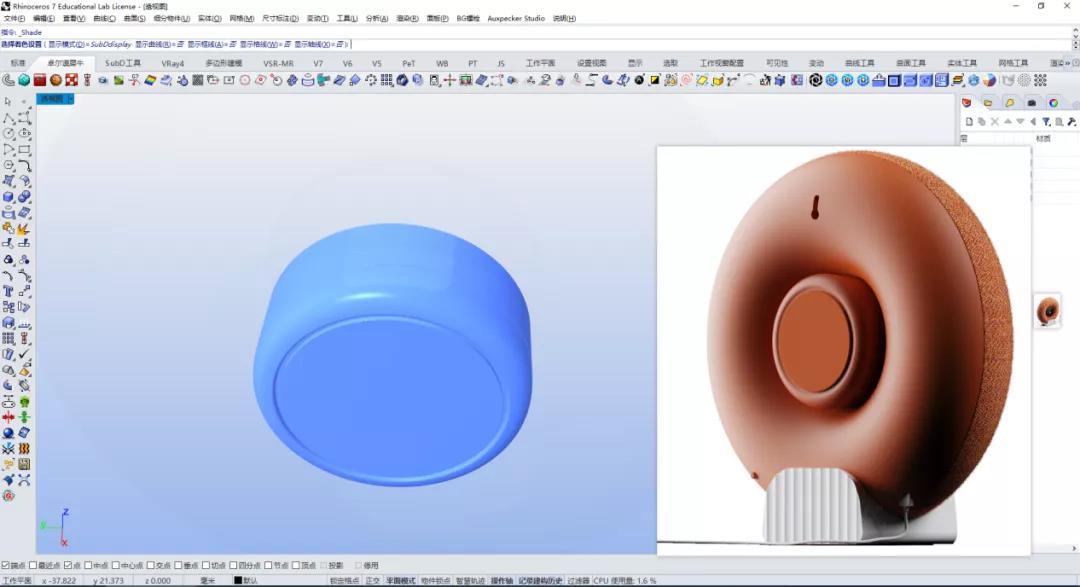Switch to the lights panel bulb icon
Viewport: 1080px width, 587px height.
(1010, 103)
